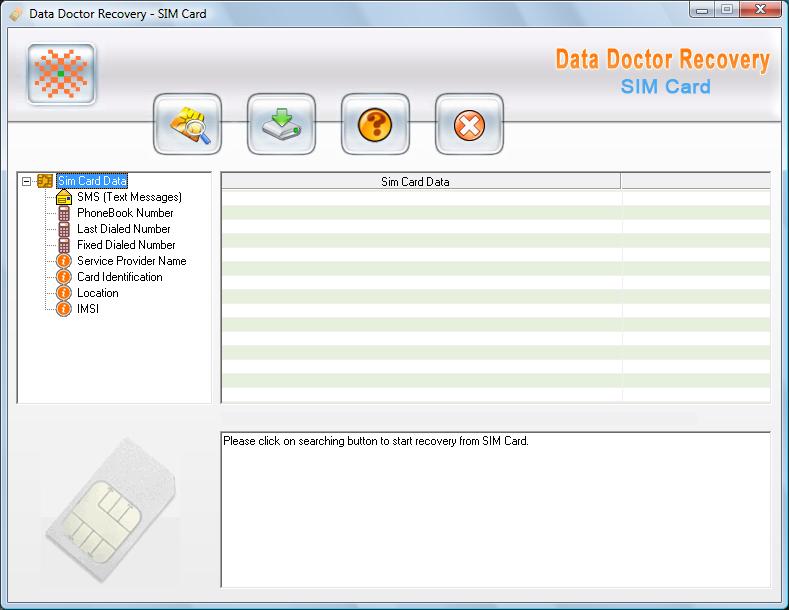The image size is (789, 610).
Task: Click the SIM card search toolbar button
Action: tap(187, 124)
